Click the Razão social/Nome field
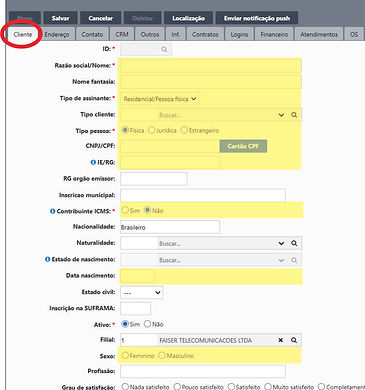365x390 pixels. click(211, 66)
